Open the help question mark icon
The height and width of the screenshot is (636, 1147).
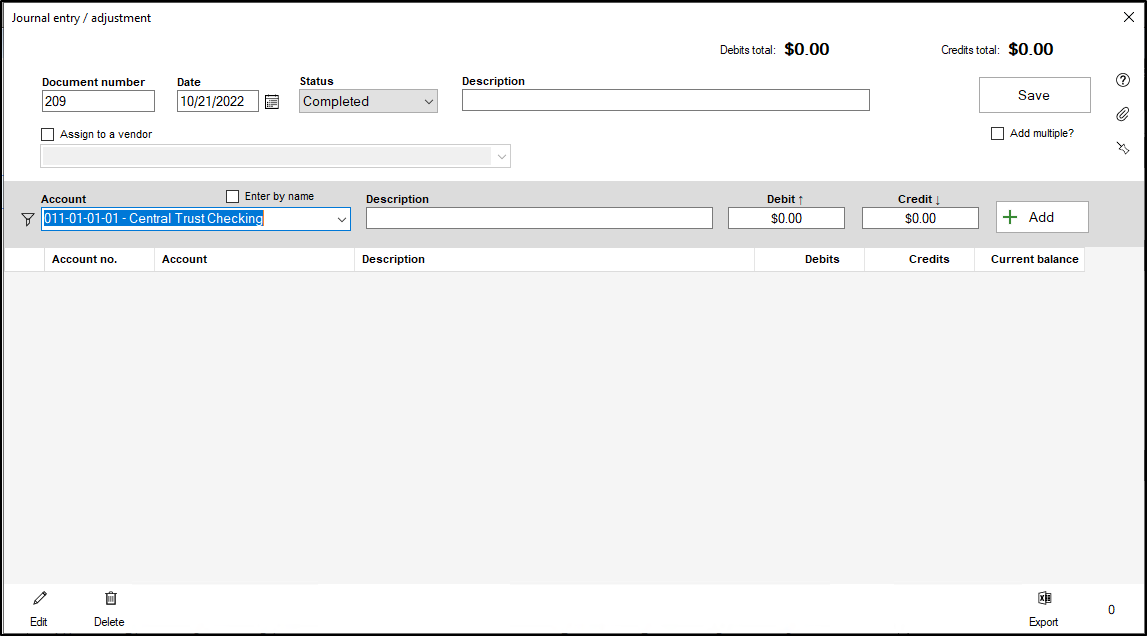pos(1123,81)
